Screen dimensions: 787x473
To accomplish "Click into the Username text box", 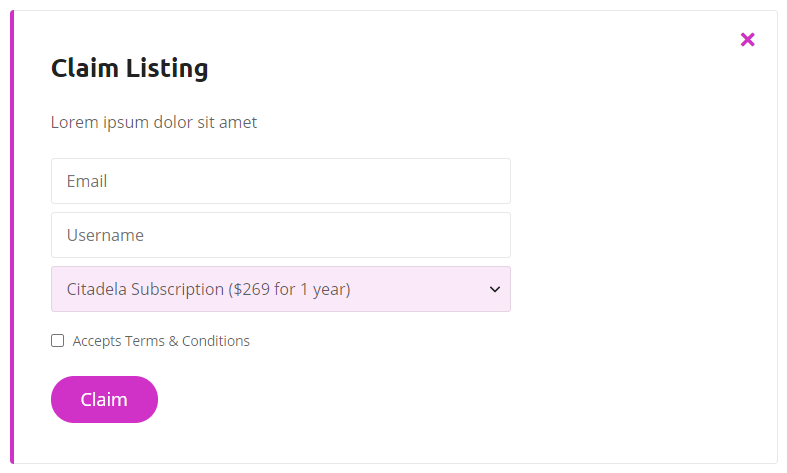I will (x=281, y=235).
